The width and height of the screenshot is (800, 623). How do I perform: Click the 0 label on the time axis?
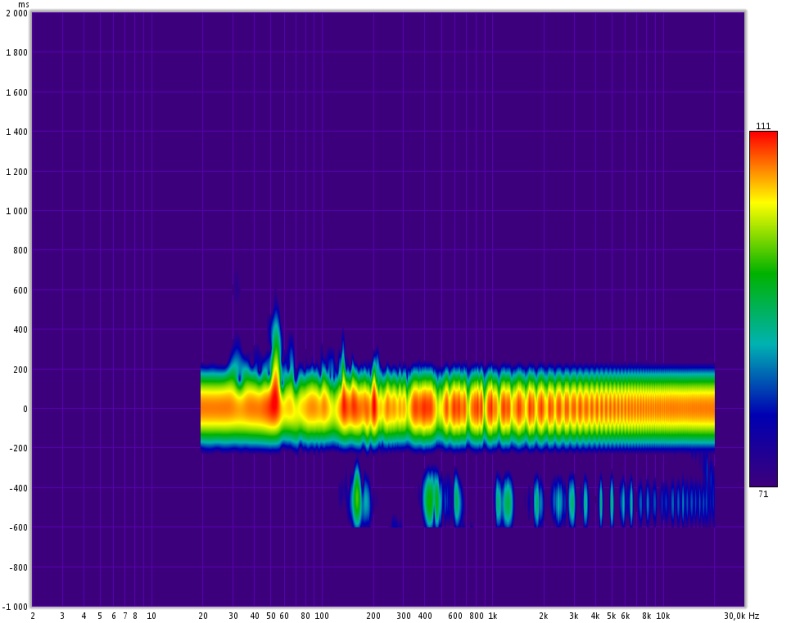click(x=23, y=409)
